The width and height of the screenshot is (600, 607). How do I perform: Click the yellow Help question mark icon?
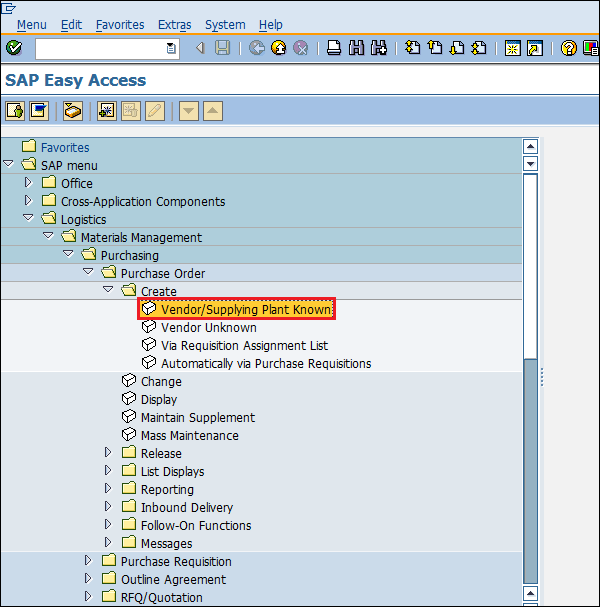pyautogui.click(x=569, y=48)
